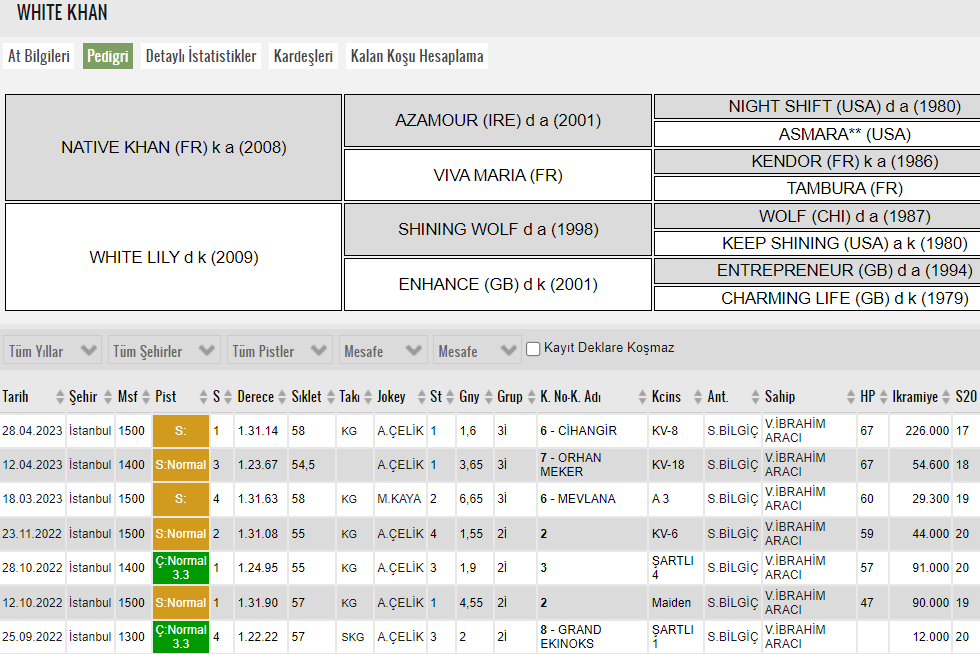
Task: Click the sort arrows next to St
Action: point(450,396)
